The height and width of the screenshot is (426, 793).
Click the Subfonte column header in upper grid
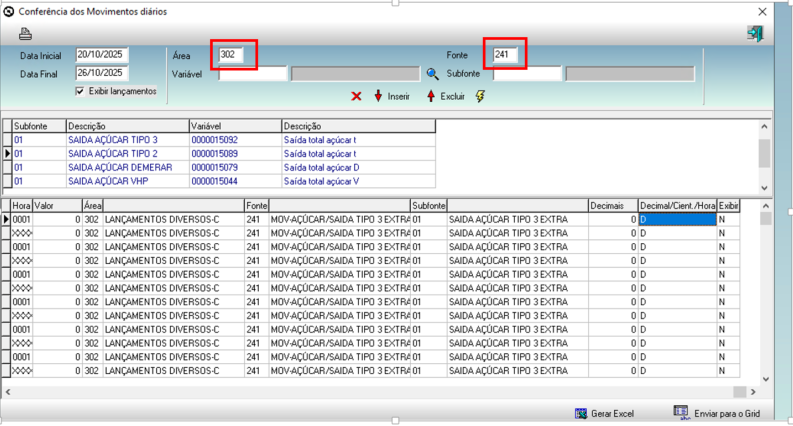39,126
